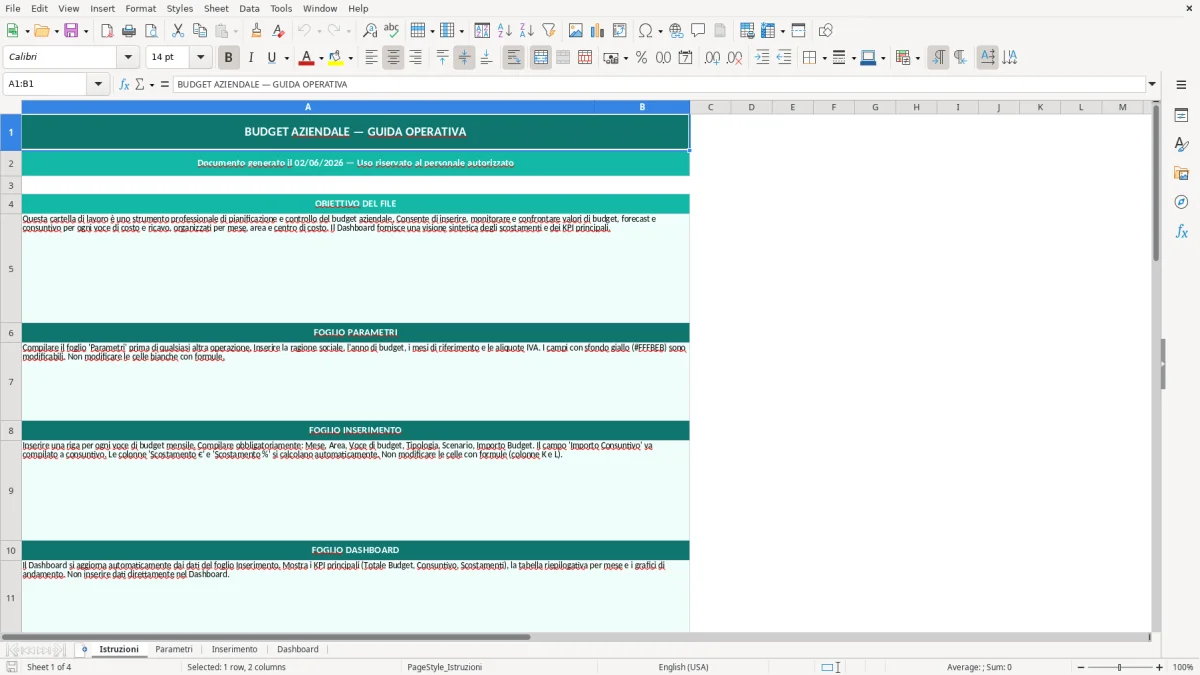Image resolution: width=1200 pixels, height=675 pixels.
Task: Expand Borders dropdown arrow
Action: click(824, 58)
